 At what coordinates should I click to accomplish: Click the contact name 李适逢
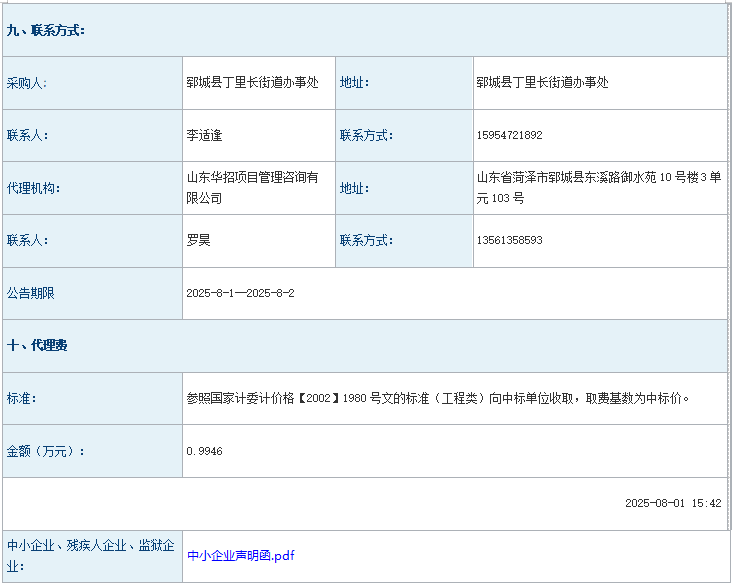206,135
